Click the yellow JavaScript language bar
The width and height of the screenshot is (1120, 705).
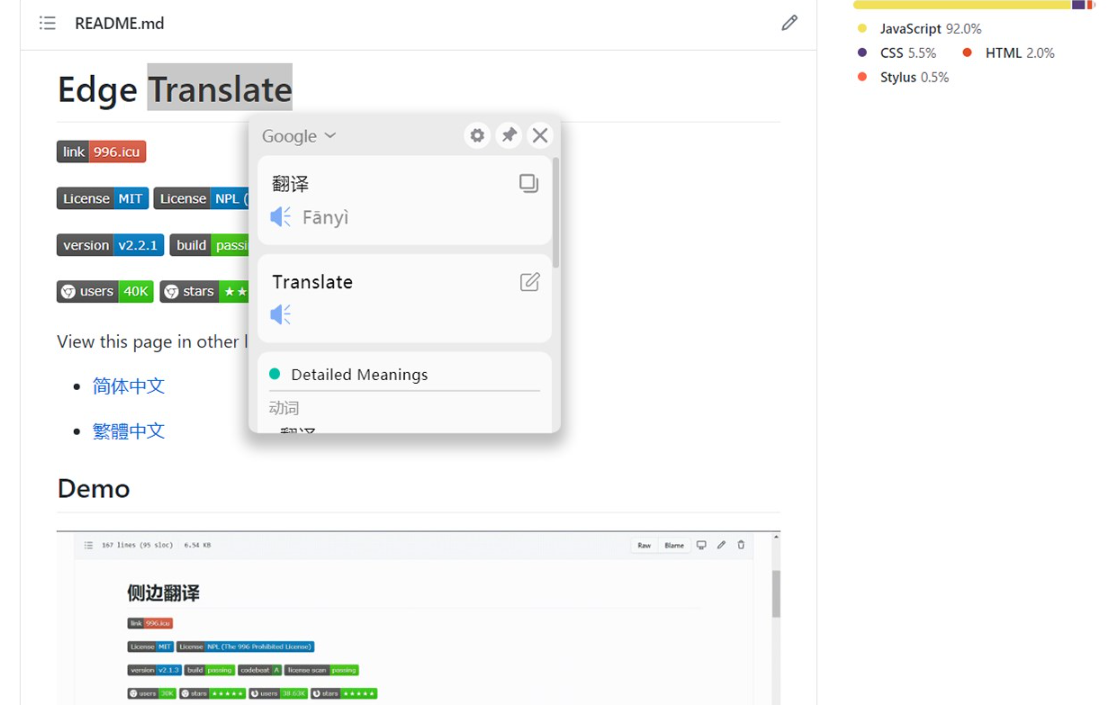point(962,5)
